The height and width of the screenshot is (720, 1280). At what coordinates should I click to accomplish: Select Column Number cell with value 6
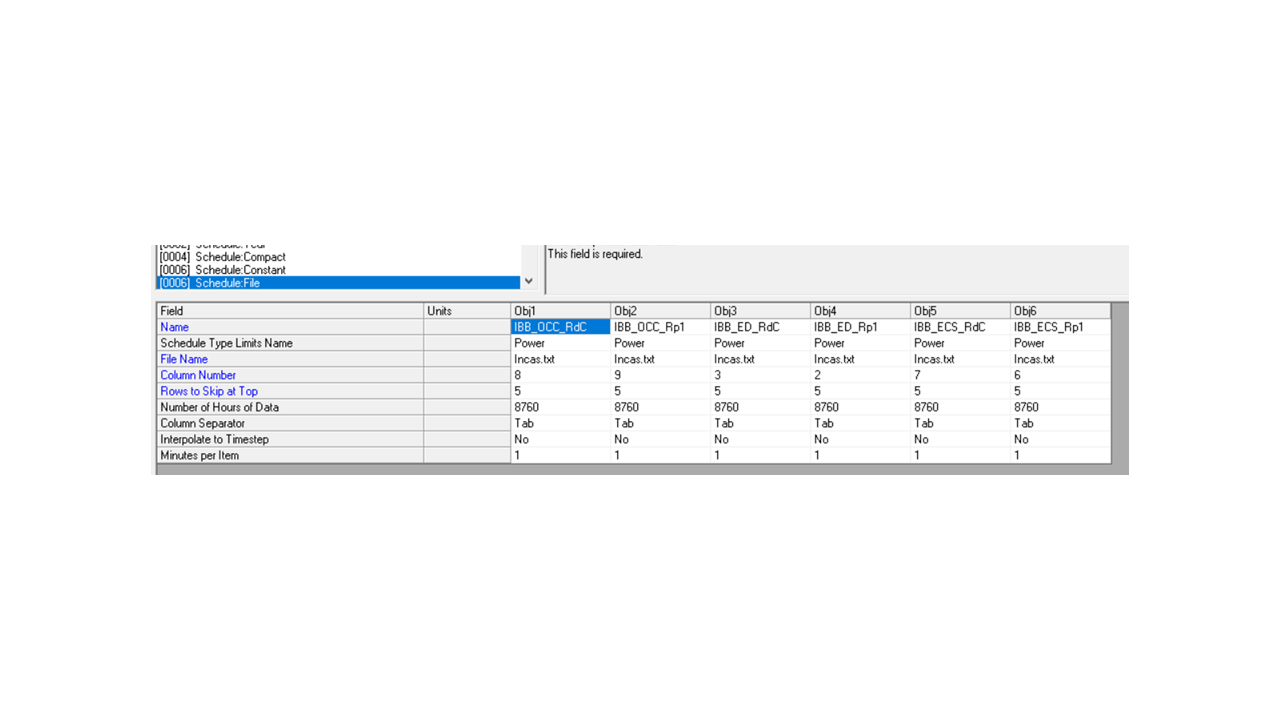(x=1060, y=375)
